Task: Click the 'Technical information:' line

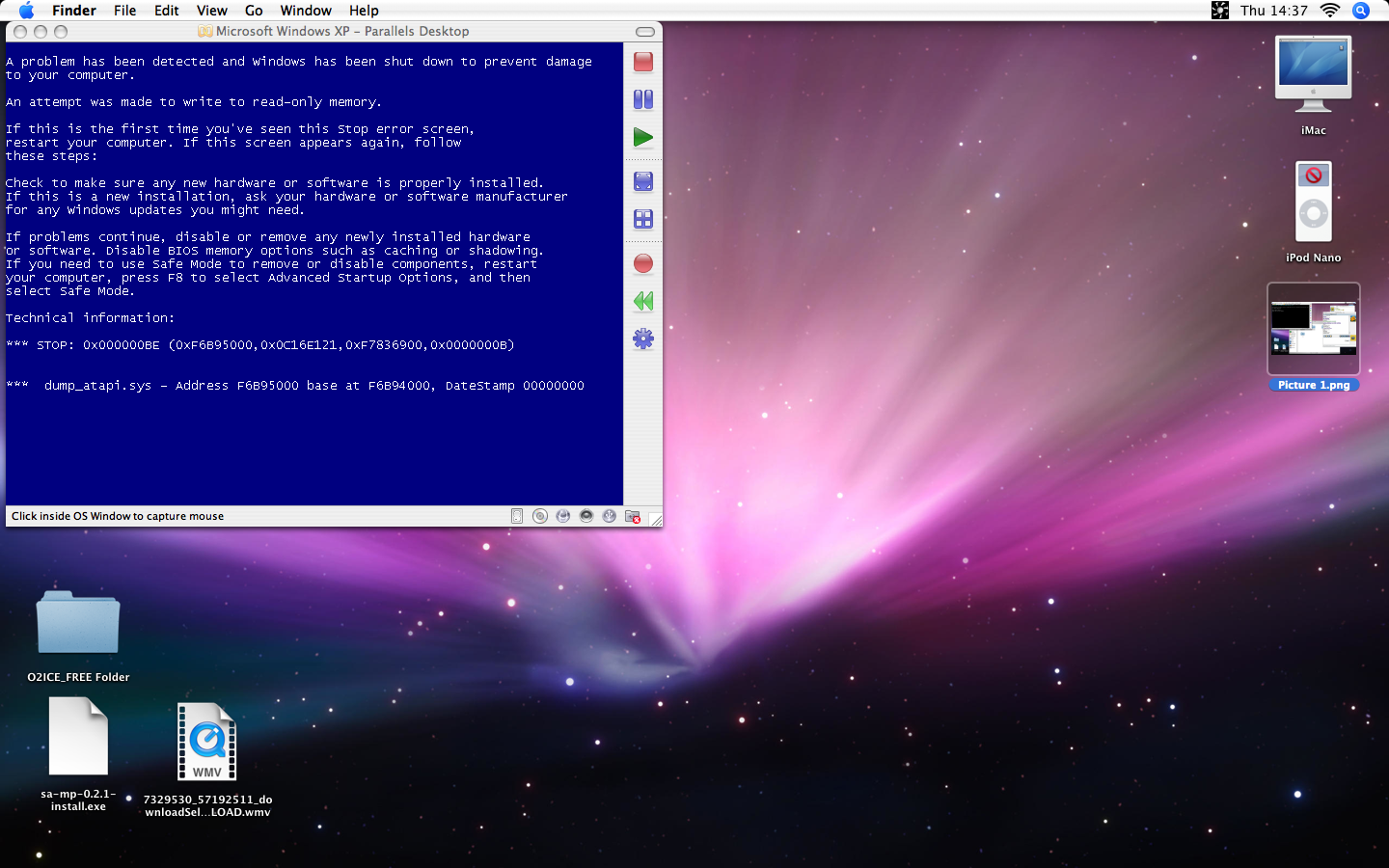Action: (x=91, y=317)
